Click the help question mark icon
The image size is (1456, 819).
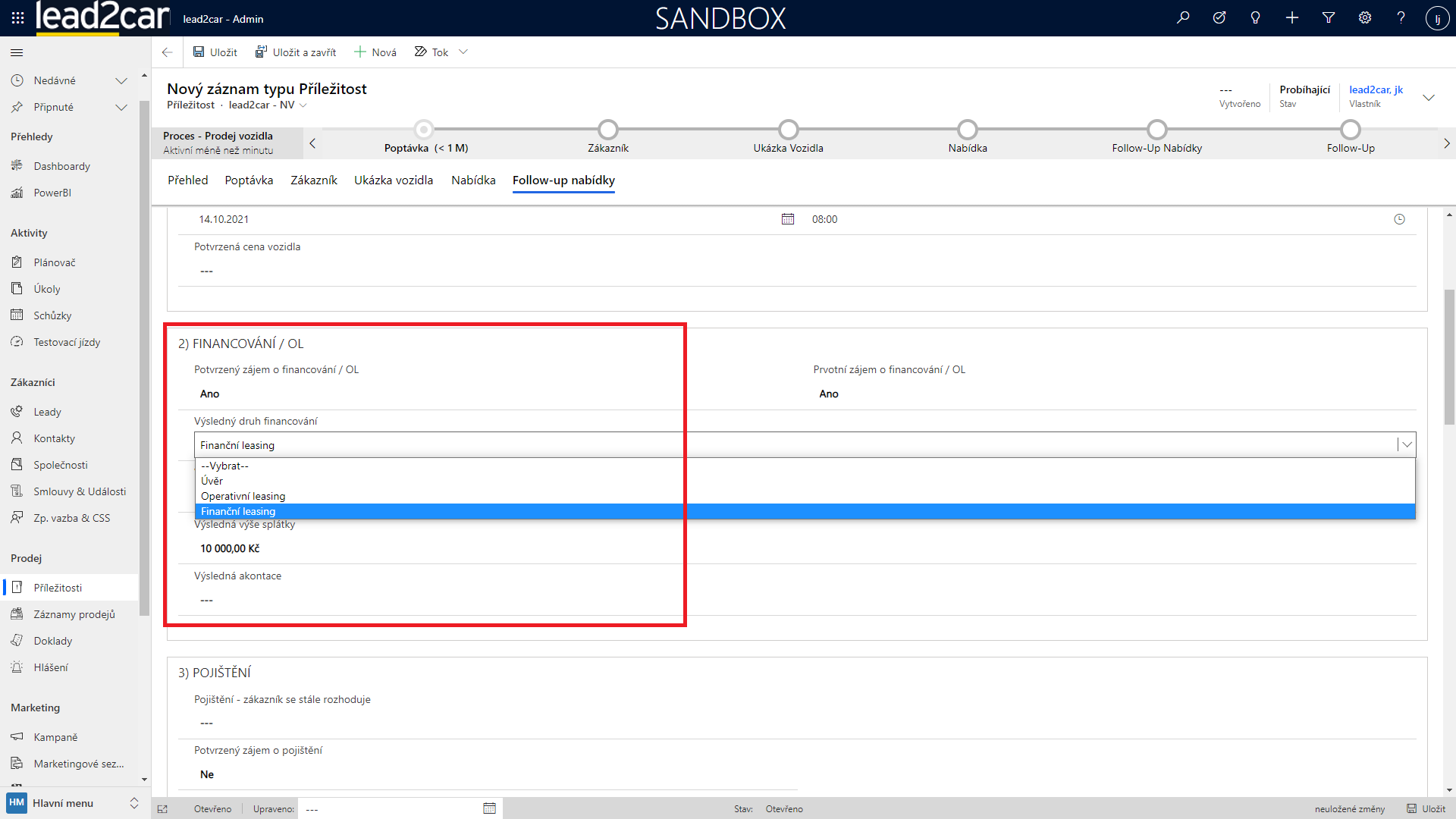[x=1401, y=17]
